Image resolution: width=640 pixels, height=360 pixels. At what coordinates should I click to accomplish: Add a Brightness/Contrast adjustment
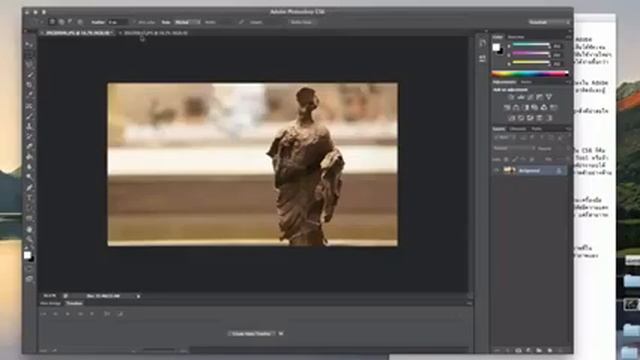[511, 97]
